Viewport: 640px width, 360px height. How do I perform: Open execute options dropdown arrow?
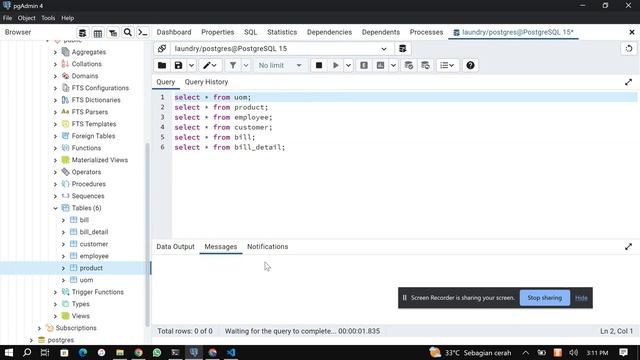coord(348,65)
